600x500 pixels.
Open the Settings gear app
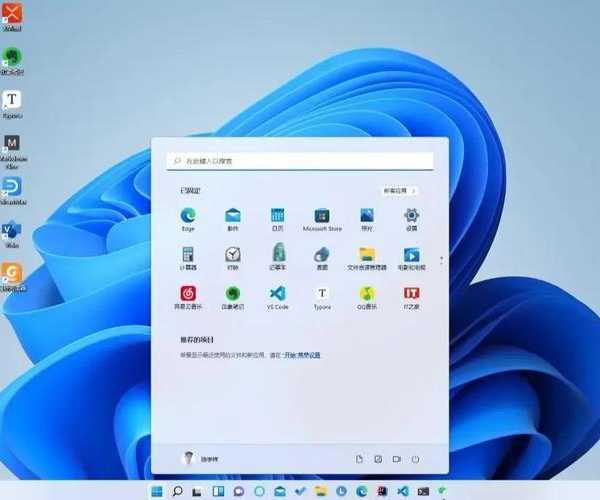tap(411, 216)
